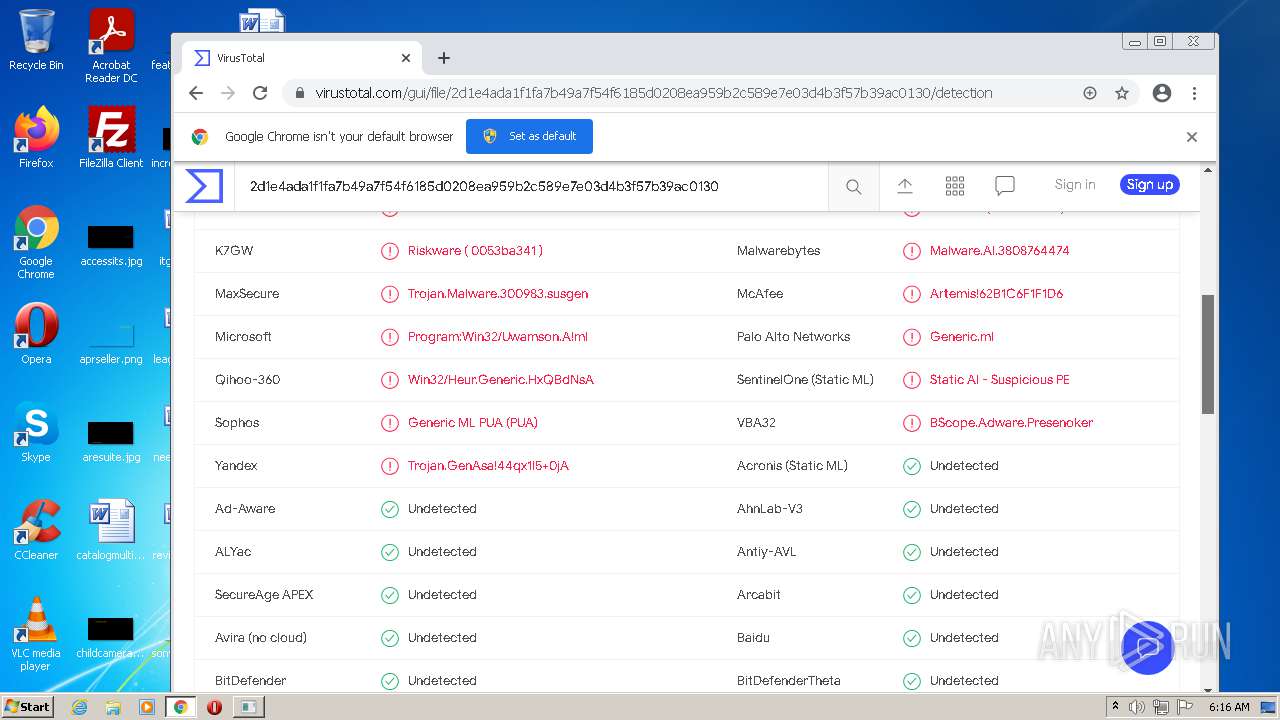
Task: Click the alert icon next to McAfee result
Action: pos(912,294)
